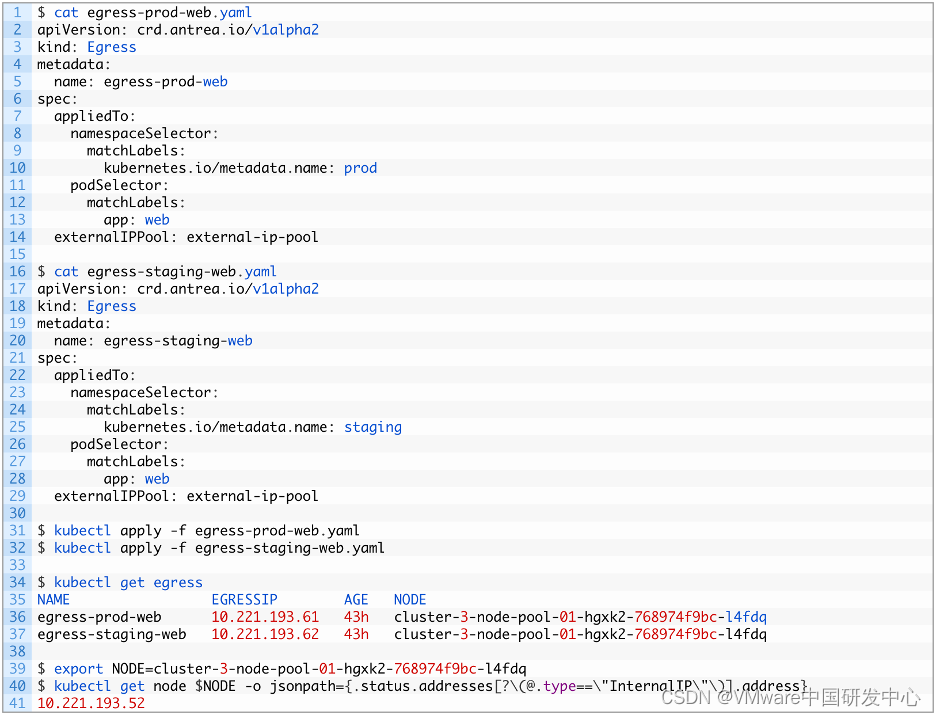Viewport: 936px width, 716px height.
Task: Select the internal IP 10.221.193.52
Action: (x=91, y=703)
